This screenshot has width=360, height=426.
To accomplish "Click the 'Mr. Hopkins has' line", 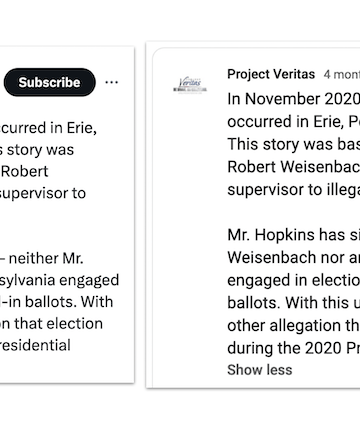I will pyautogui.click(x=294, y=235).
